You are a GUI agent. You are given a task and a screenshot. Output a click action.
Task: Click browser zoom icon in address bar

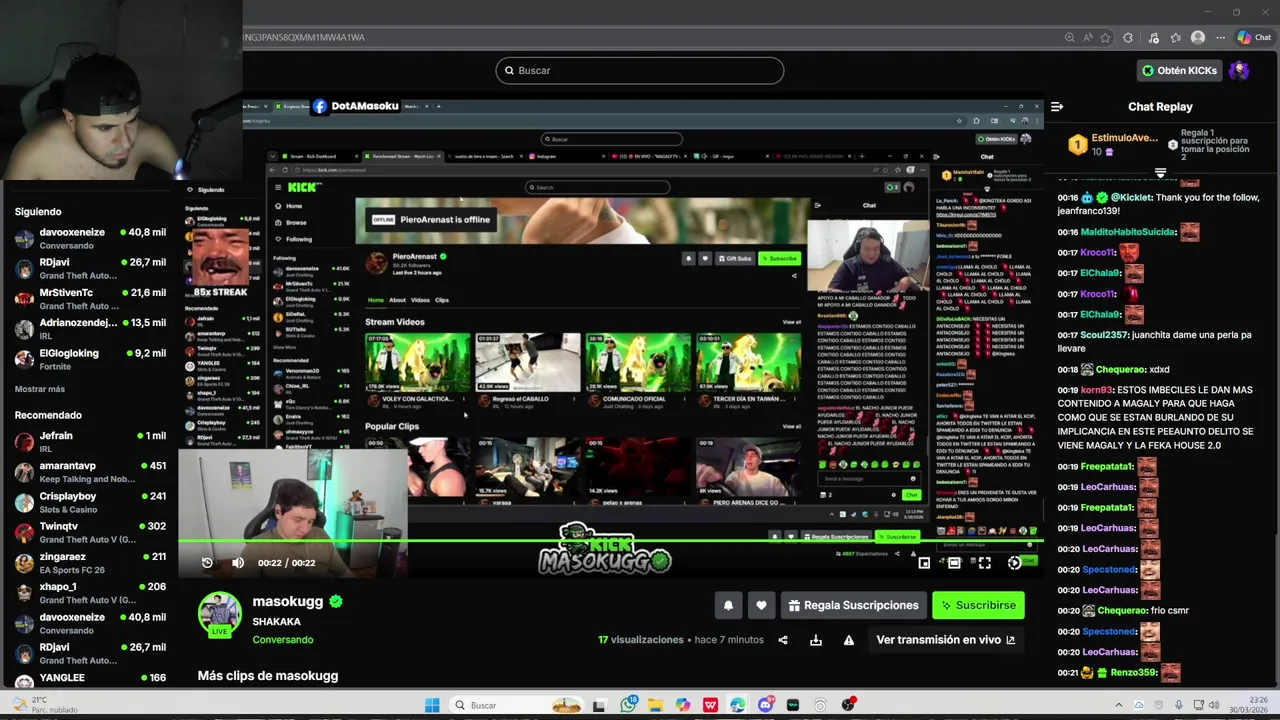pyautogui.click(x=1070, y=38)
